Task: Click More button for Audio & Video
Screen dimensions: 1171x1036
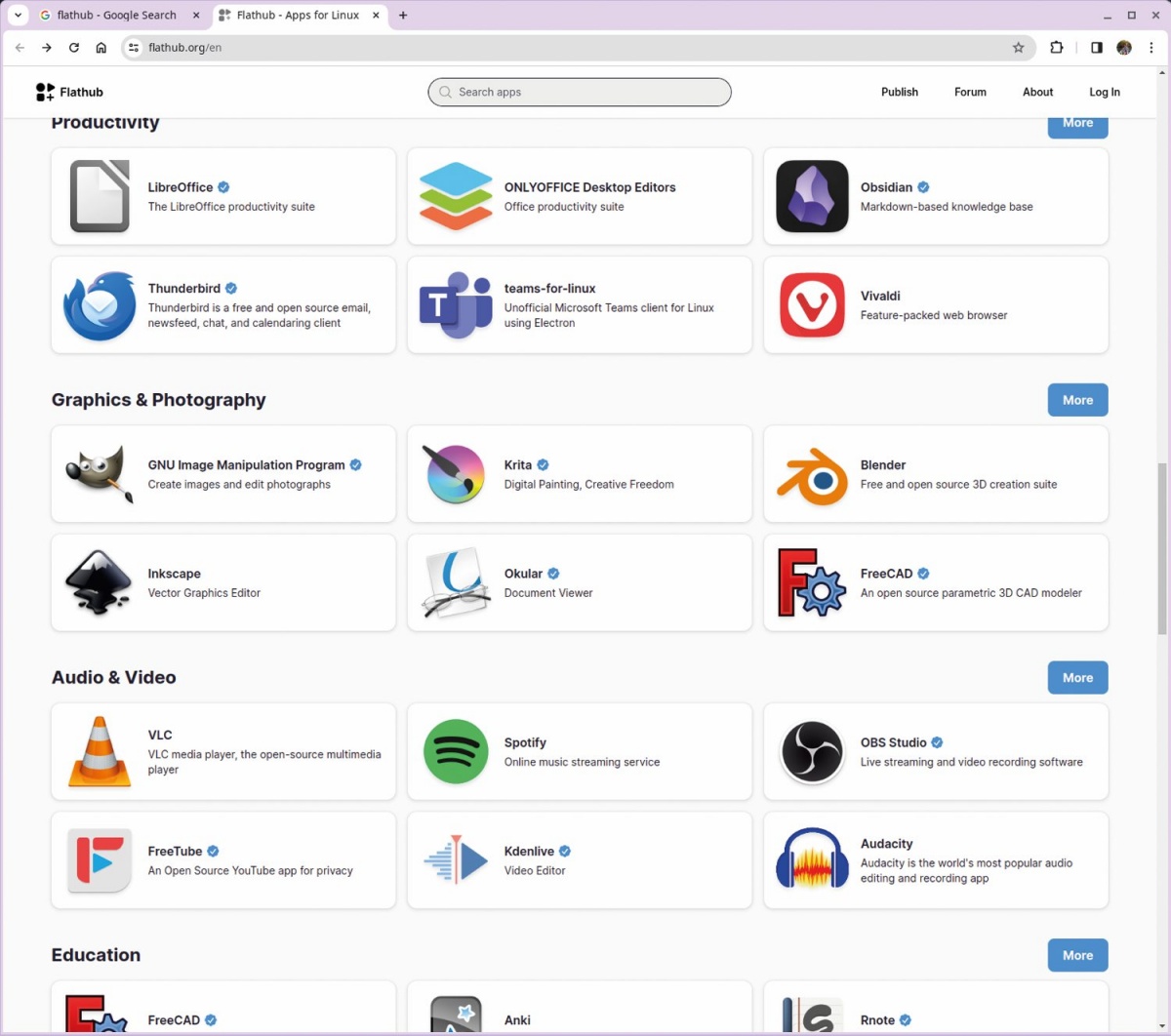Action: coord(1077,678)
